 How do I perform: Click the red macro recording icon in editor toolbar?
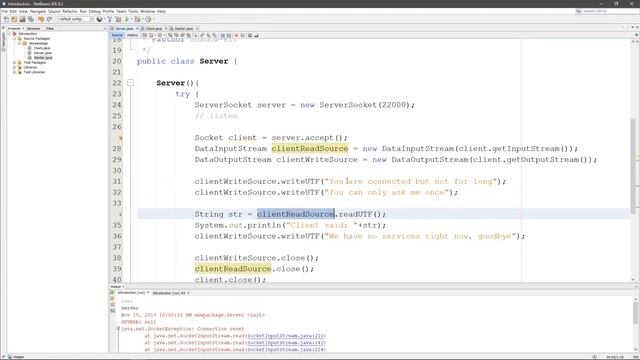click(236, 36)
